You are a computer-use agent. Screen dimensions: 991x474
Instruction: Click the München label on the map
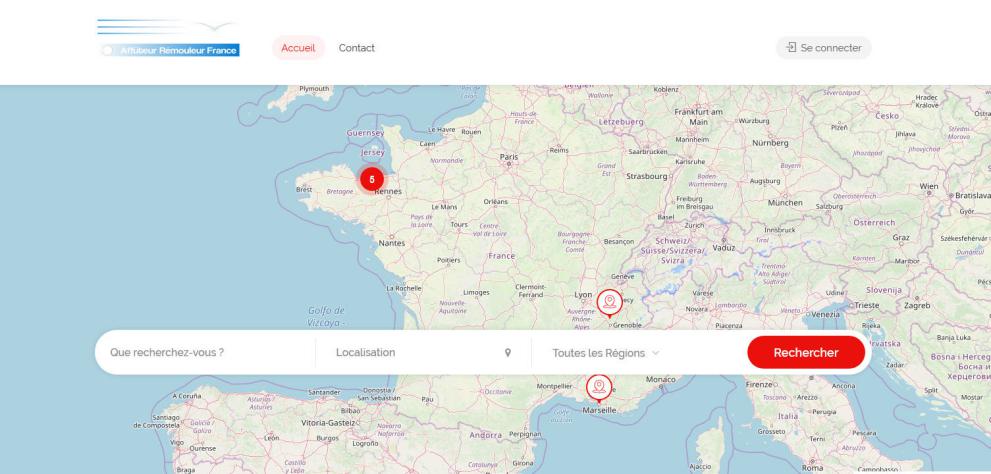pyautogui.click(x=783, y=202)
